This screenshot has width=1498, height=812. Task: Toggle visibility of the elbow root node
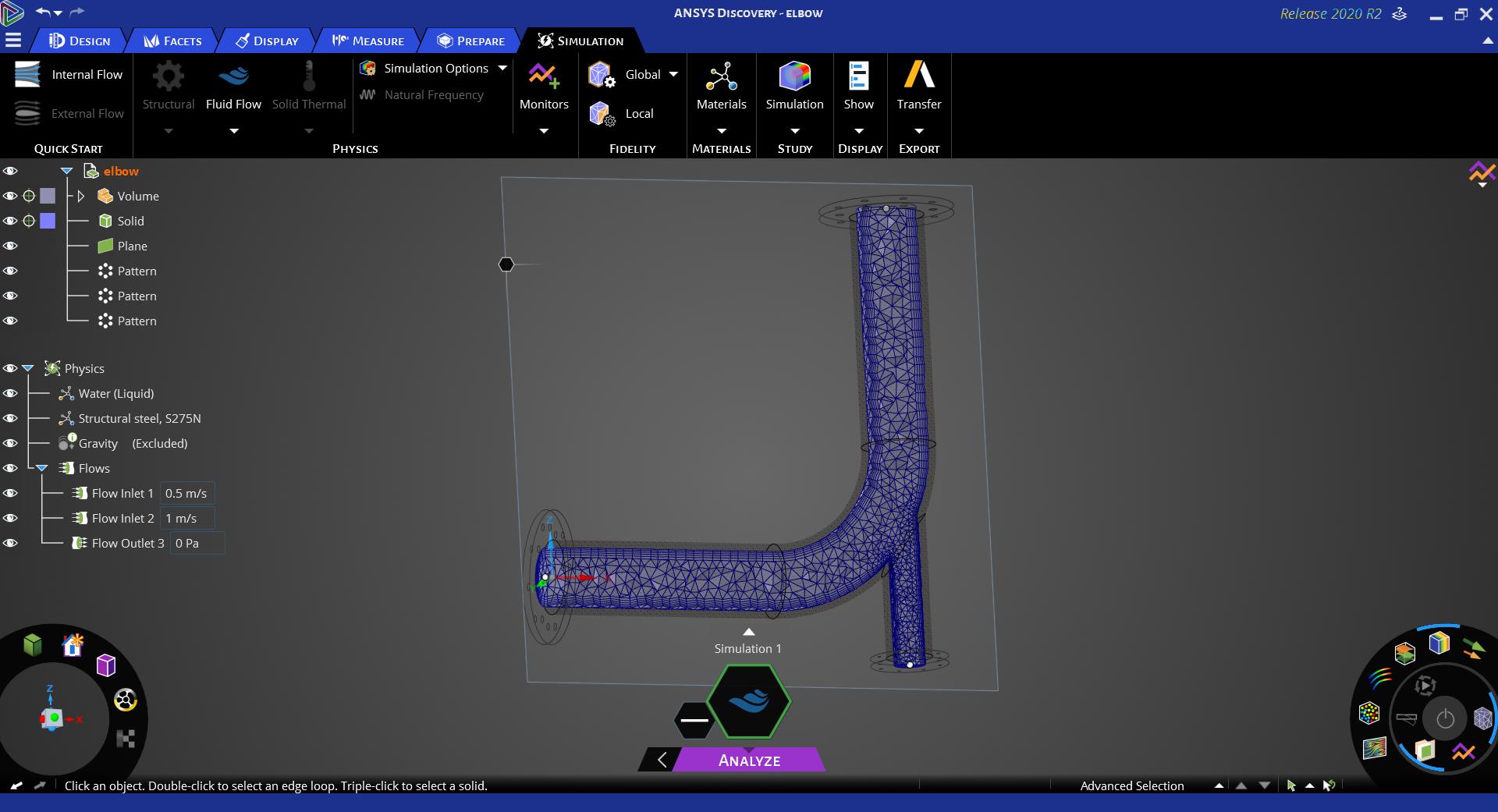coord(10,171)
